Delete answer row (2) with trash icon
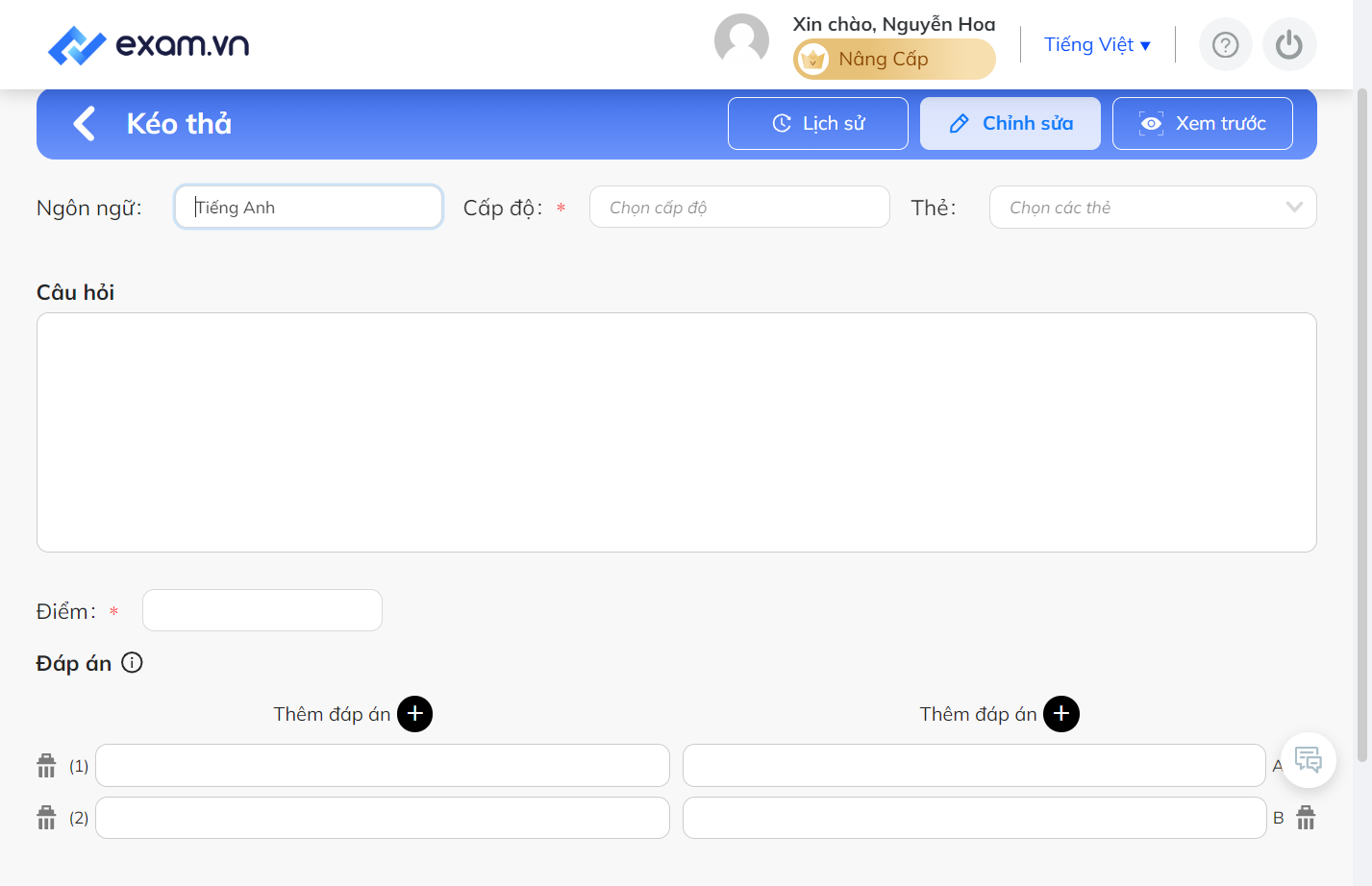The width and height of the screenshot is (1372, 886). pos(46,818)
